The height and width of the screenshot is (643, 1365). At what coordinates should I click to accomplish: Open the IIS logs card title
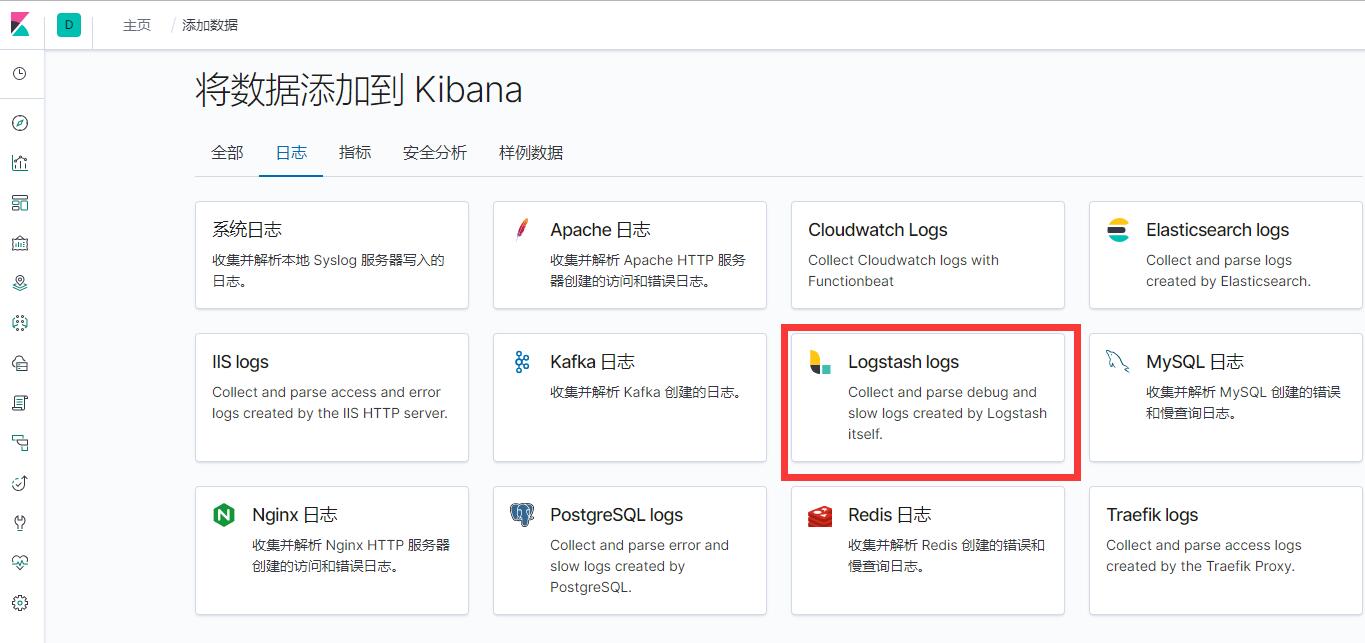[240, 362]
